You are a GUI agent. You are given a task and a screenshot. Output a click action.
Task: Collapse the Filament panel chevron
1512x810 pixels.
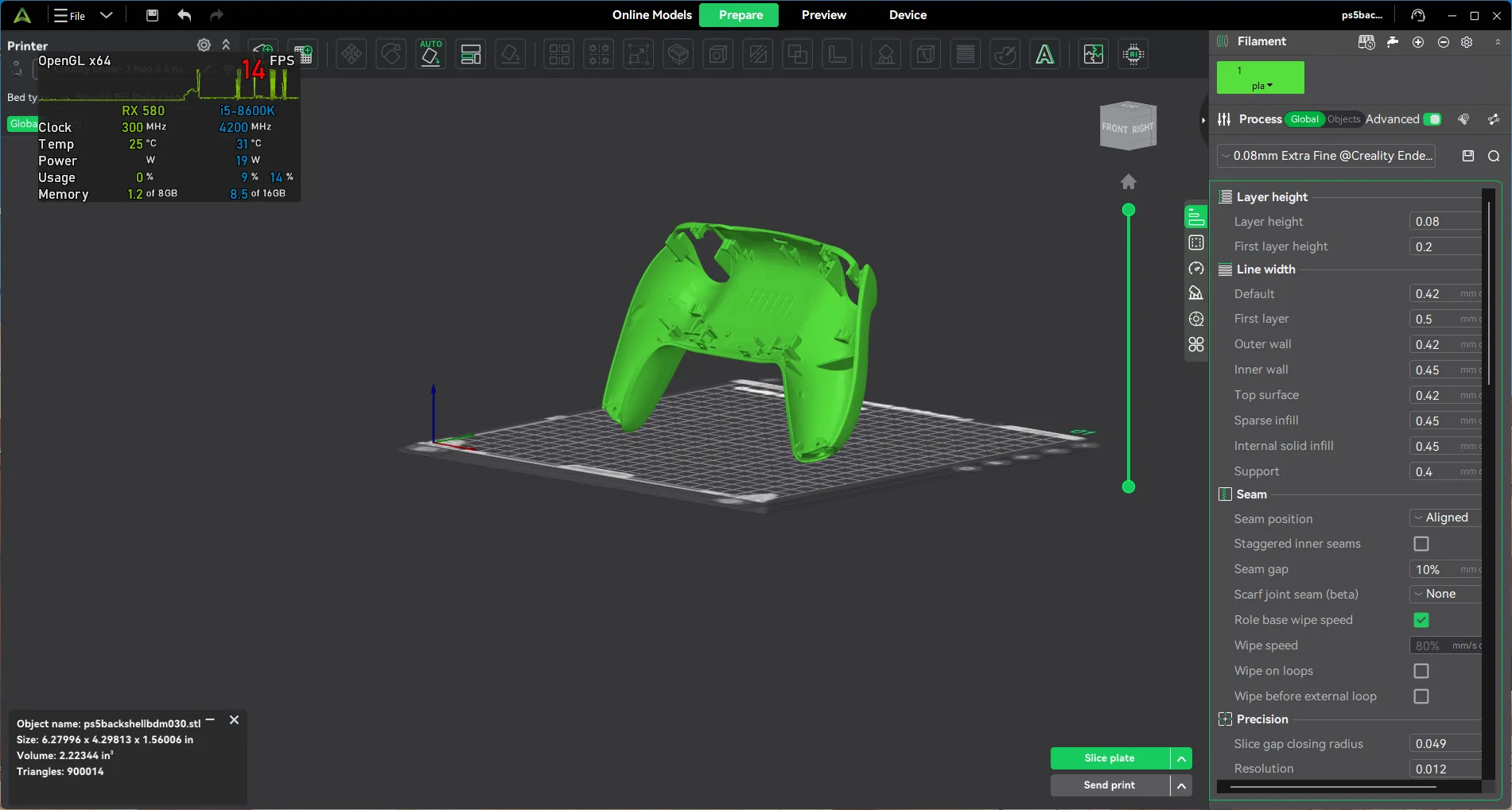1498,42
